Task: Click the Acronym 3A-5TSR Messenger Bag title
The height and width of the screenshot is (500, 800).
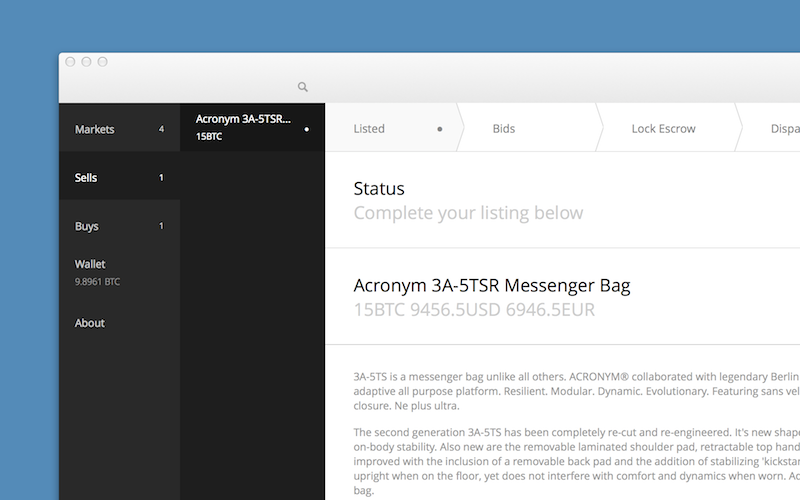Action: [x=492, y=286]
